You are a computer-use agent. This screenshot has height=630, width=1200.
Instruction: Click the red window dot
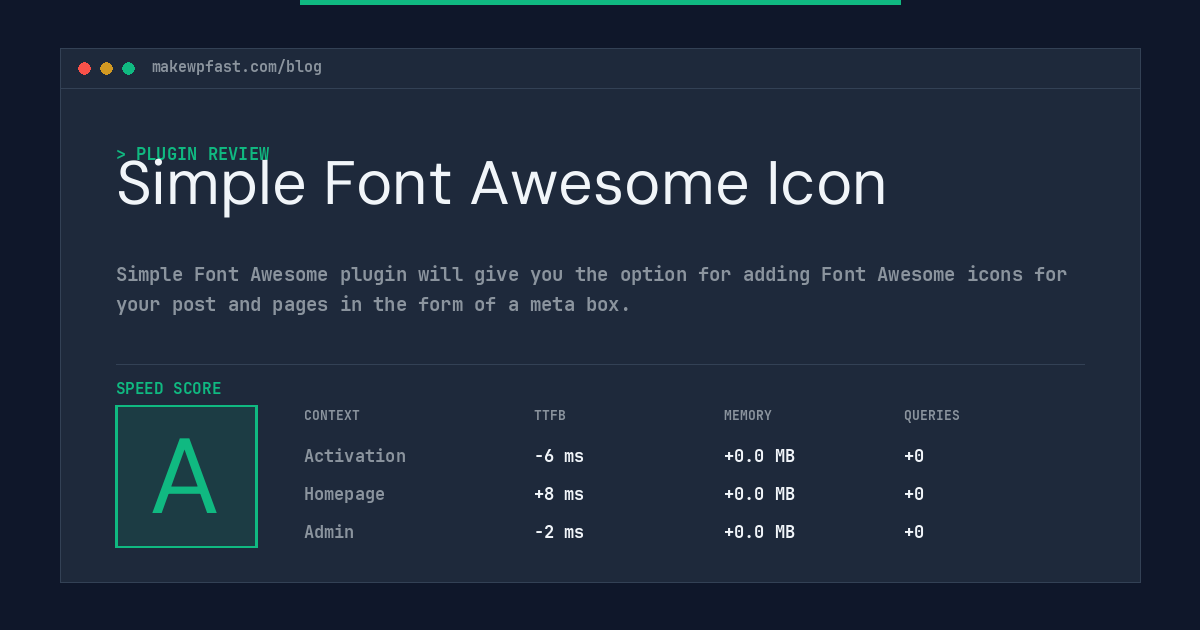tap(84, 68)
